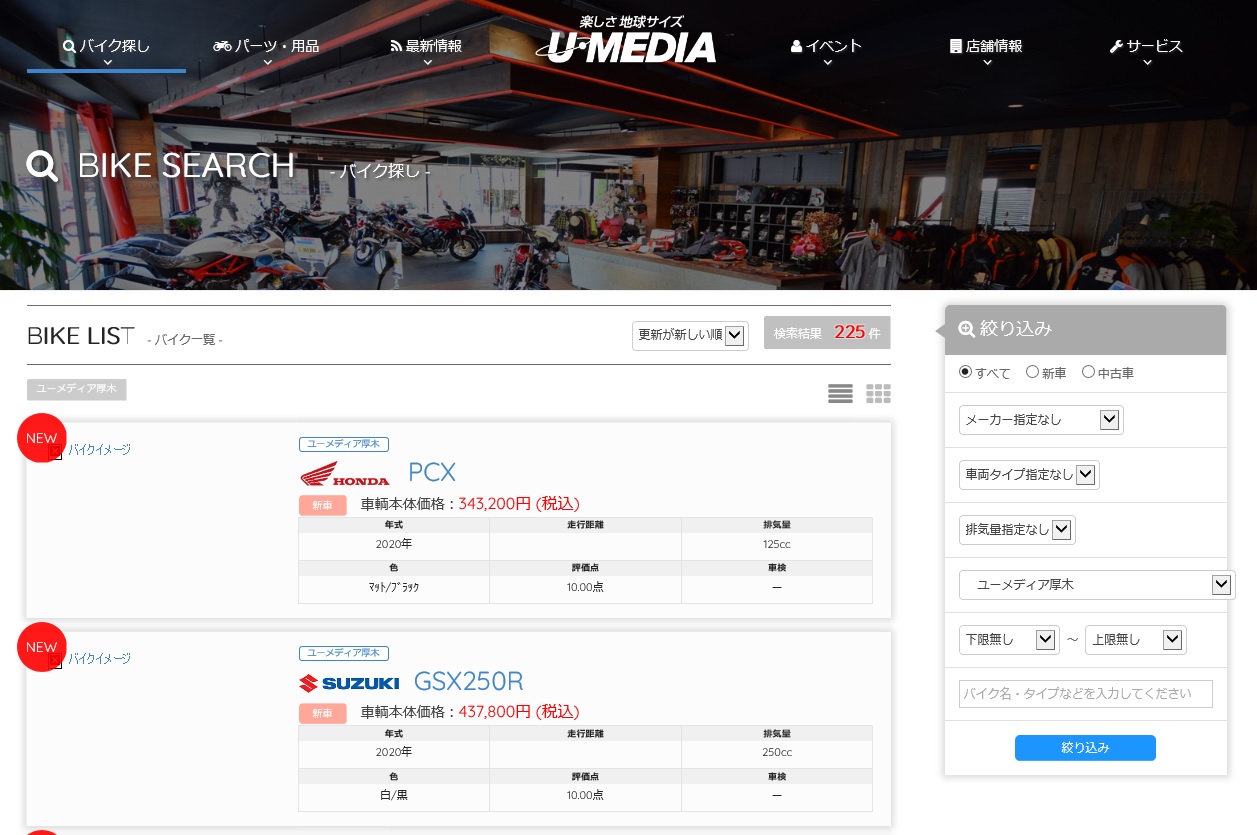
Task: Select the すべて radio button
Action: [x=965, y=372]
